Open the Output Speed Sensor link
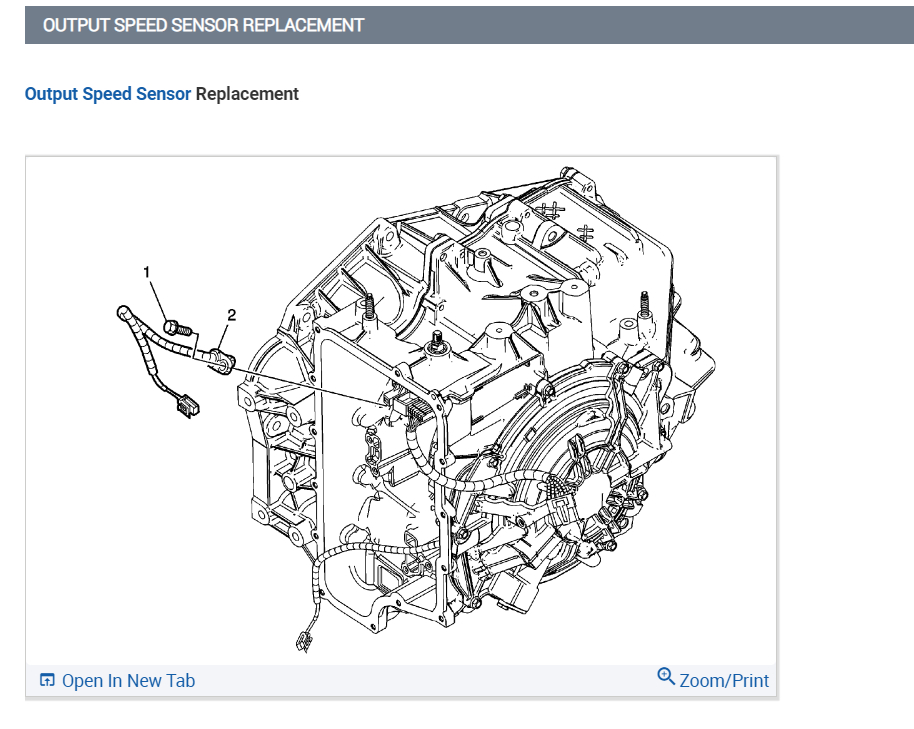Screen dimensions: 914x729 108,94
